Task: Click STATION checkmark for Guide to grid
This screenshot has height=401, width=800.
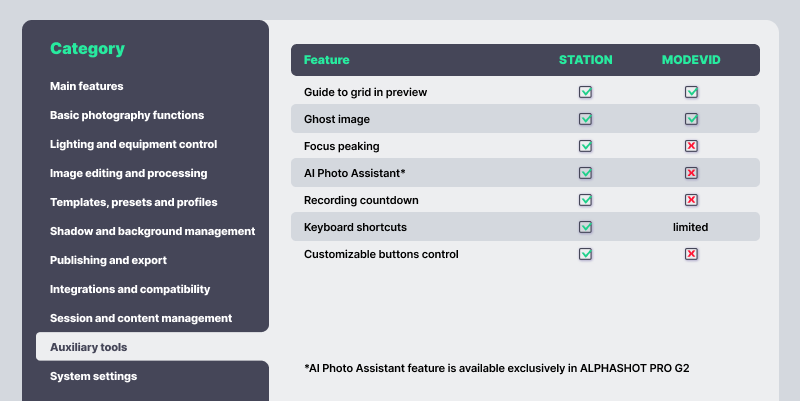Action: (x=585, y=92)
